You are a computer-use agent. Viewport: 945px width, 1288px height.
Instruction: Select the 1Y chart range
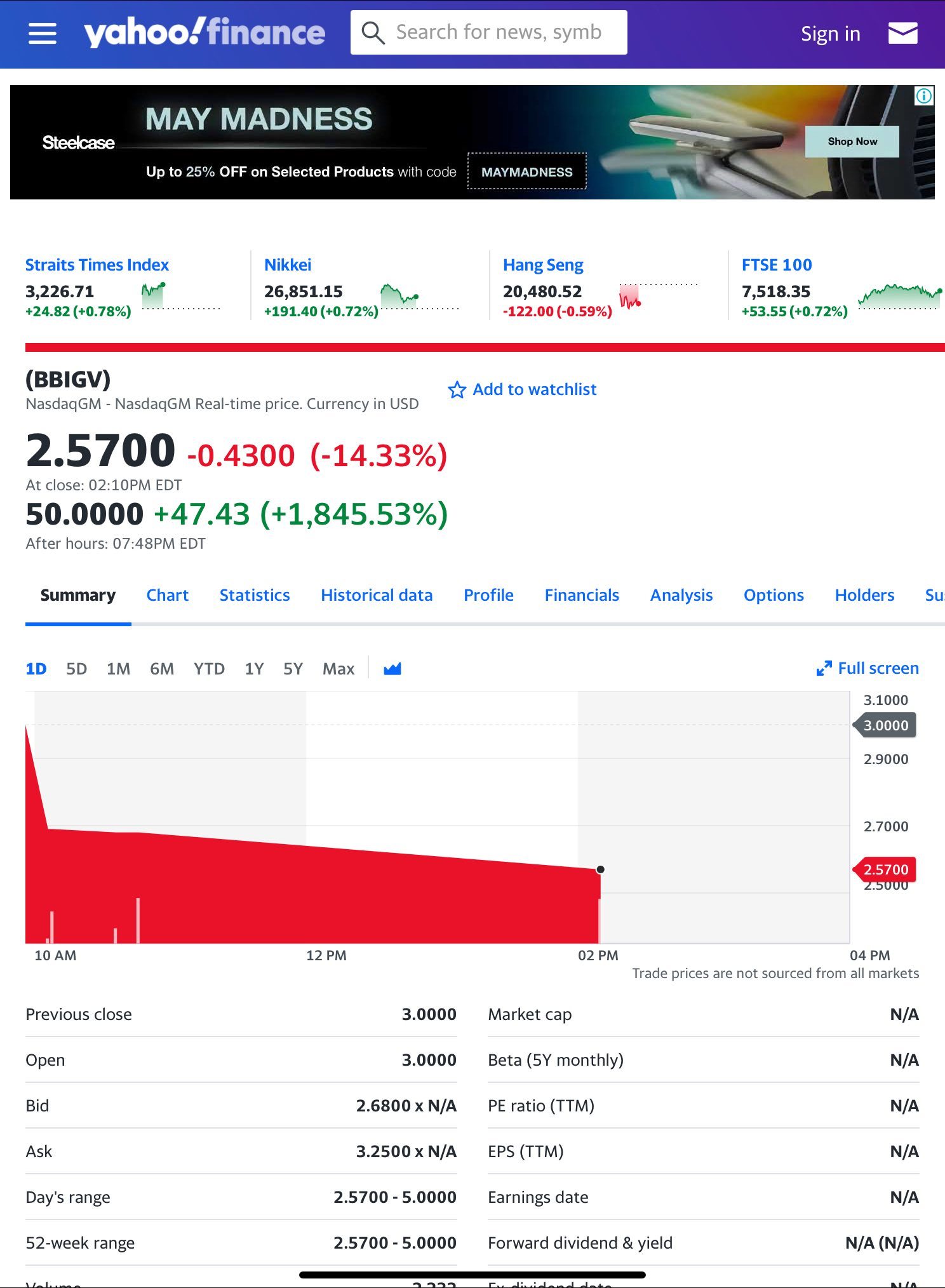[x=254, y=669]
